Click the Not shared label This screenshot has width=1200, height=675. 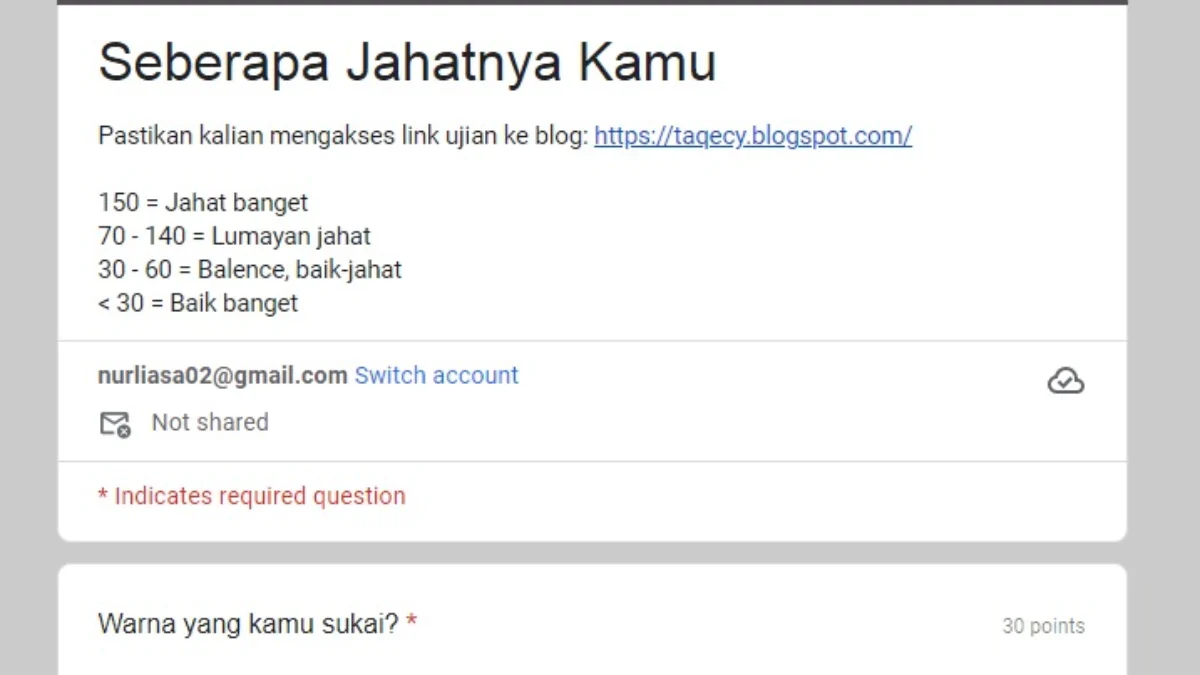(x=210, y=422)
